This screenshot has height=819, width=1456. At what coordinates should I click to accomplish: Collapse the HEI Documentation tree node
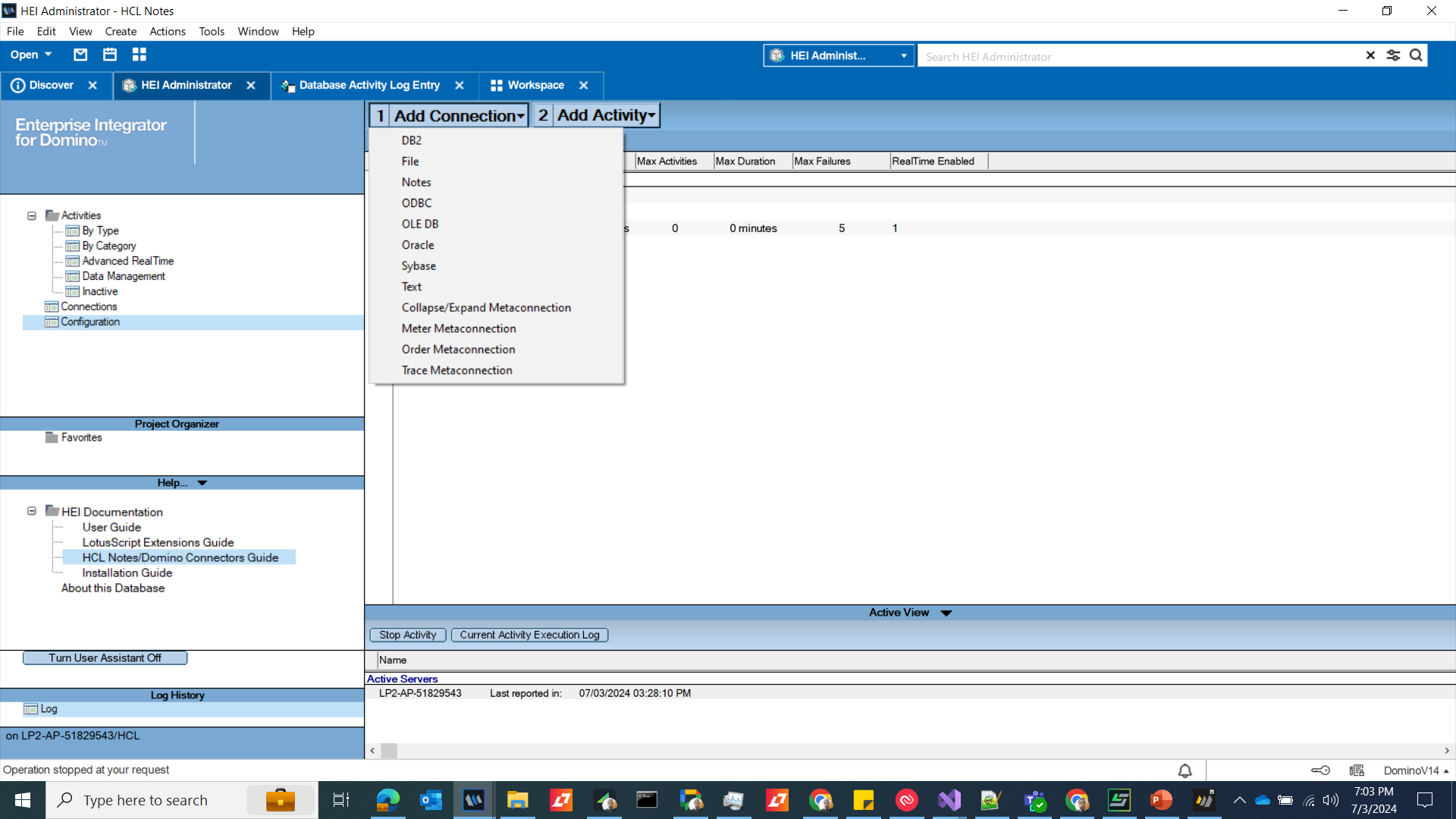pos(32,511)
